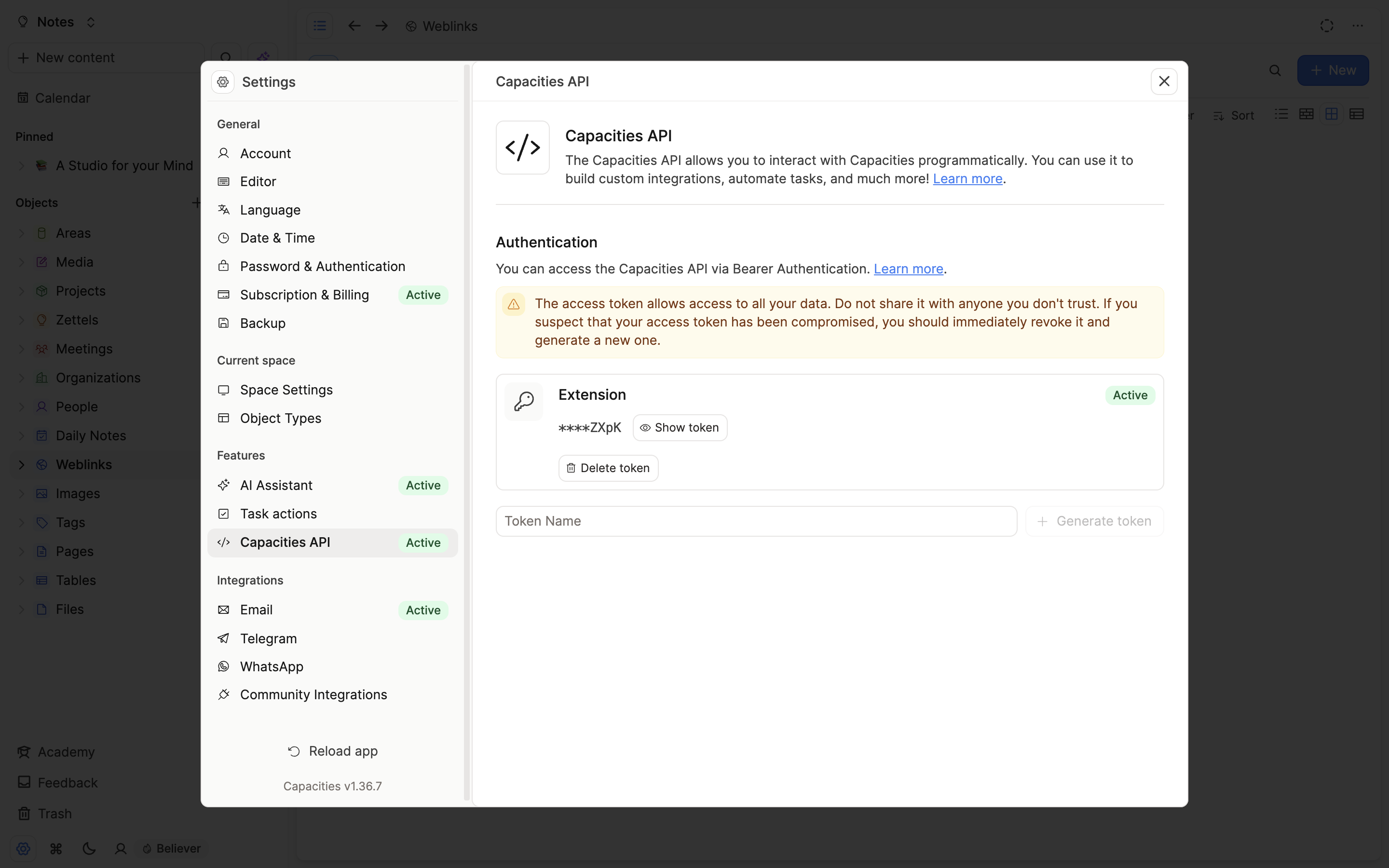Click the user profile icon at bottom
The image size is (1389, 868).
click(x=121, y=849)
